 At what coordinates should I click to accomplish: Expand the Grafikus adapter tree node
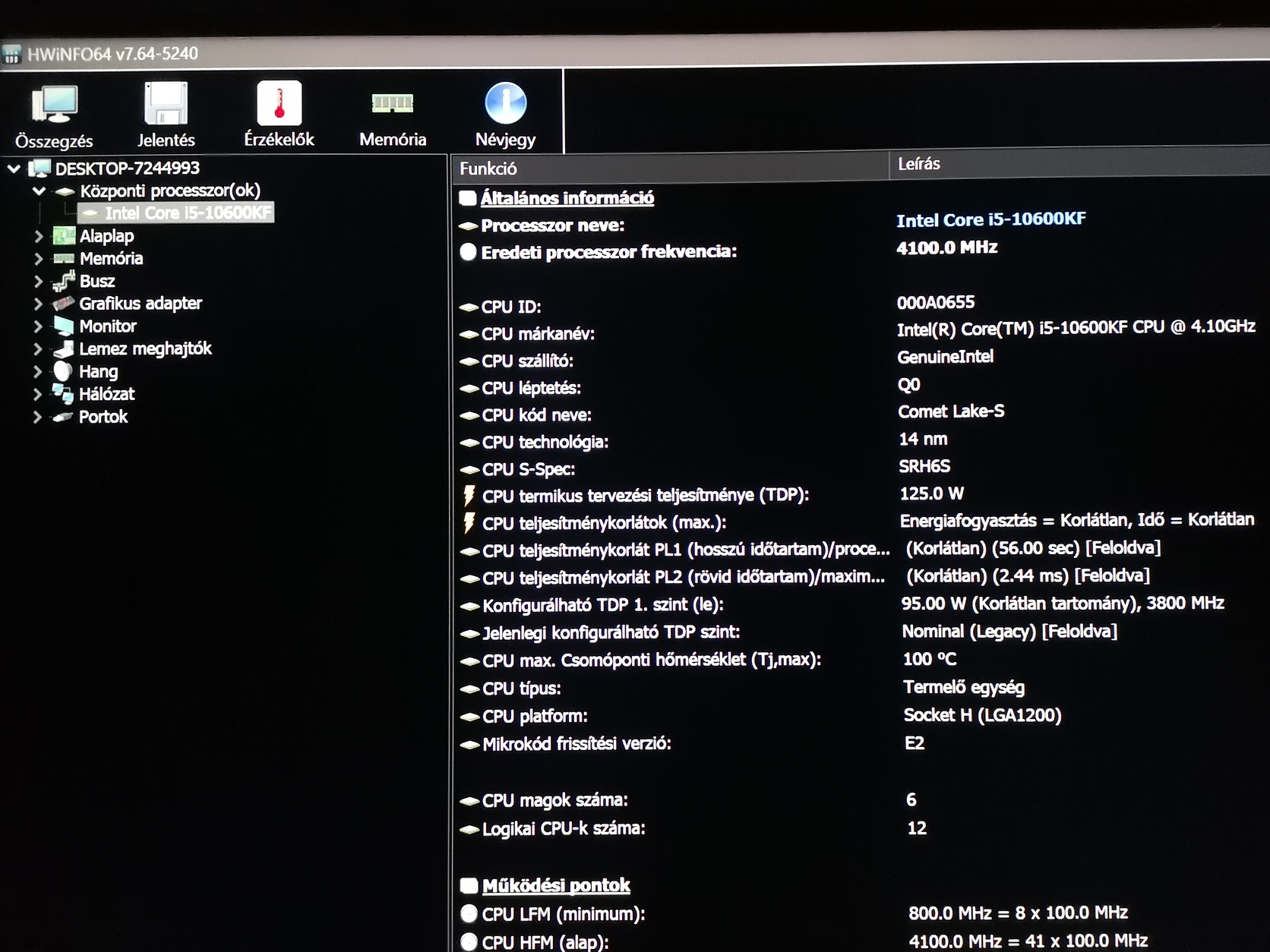[x=38, y=304]
